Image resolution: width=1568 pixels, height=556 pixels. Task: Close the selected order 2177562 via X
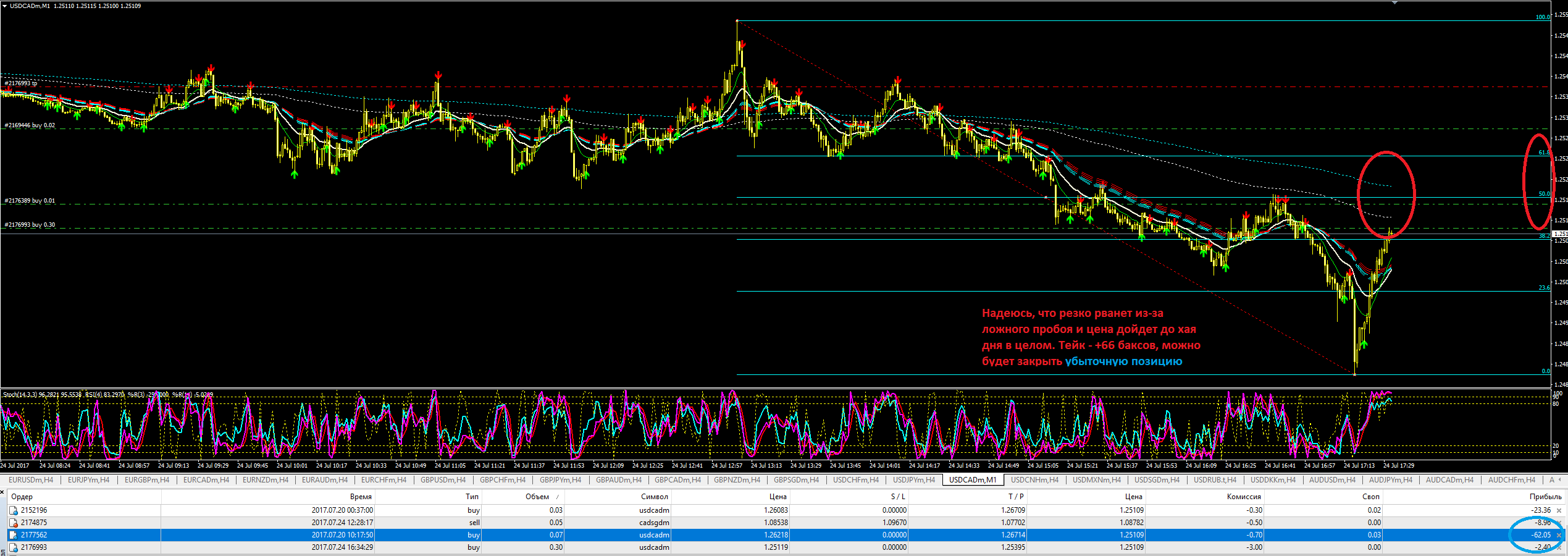pyautogui.click(x=1559, y=535)
